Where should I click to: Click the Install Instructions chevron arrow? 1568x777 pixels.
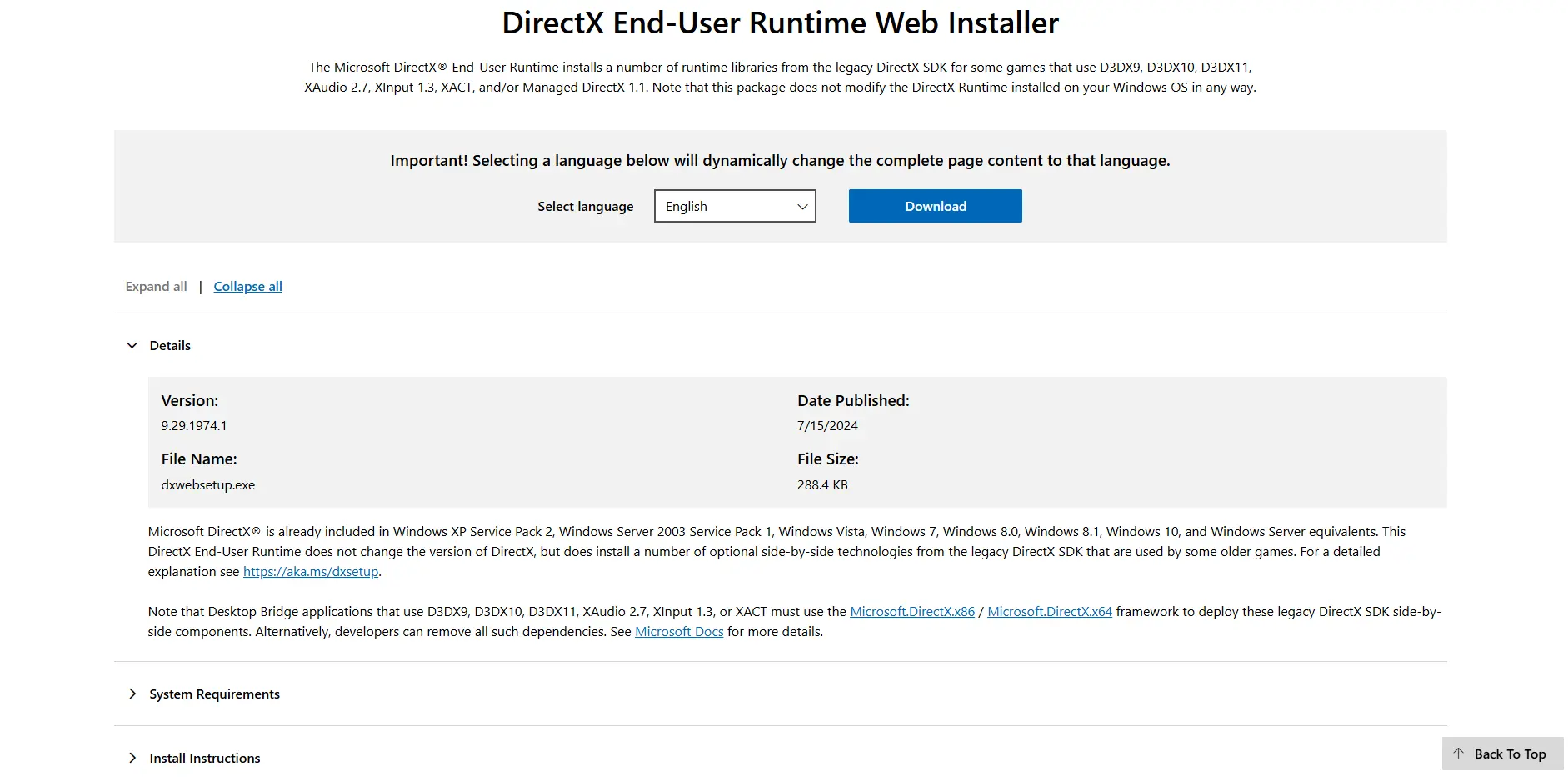[x=132, y=758]
